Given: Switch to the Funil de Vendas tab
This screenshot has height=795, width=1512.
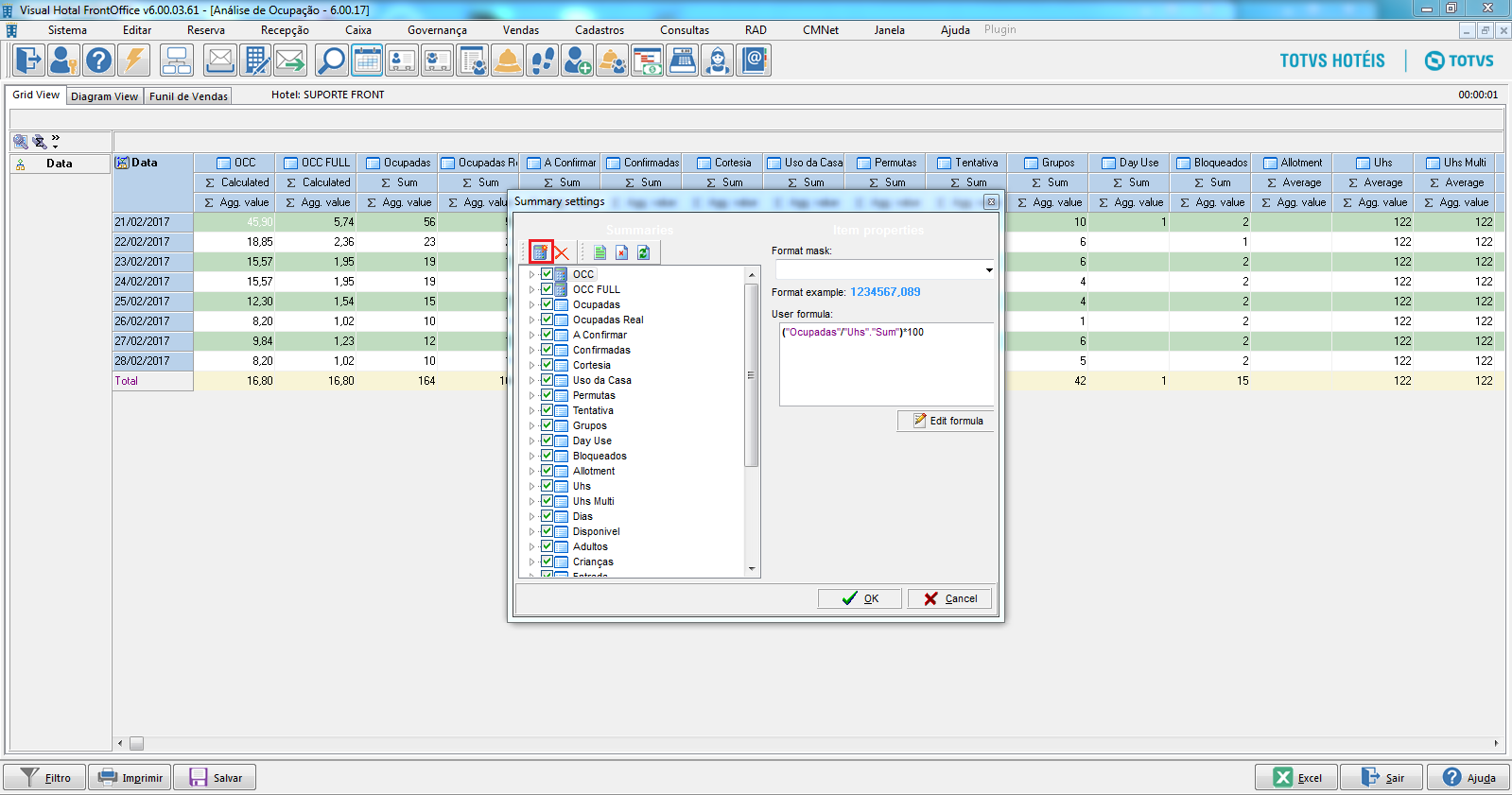Looking at the screenshot, I should pos(189,95).
